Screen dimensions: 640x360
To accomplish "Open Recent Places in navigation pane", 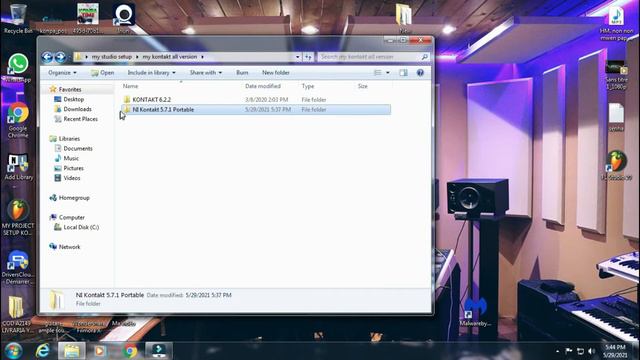I will 80,119.
